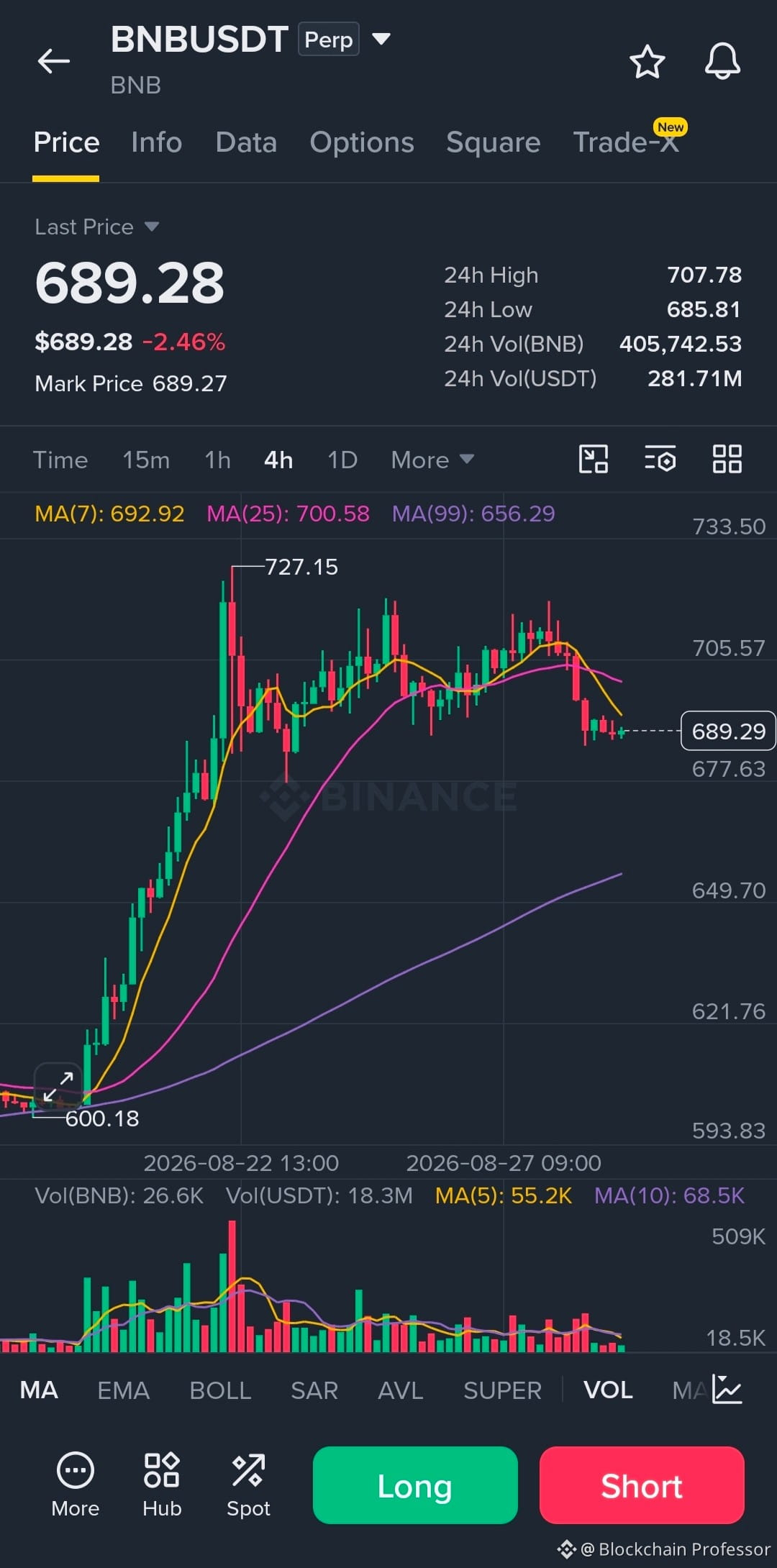Tap the 24h Vol(USDT) value 281.71M
The height and width of the screenshot is (1568, 777).
coord(695,378)
